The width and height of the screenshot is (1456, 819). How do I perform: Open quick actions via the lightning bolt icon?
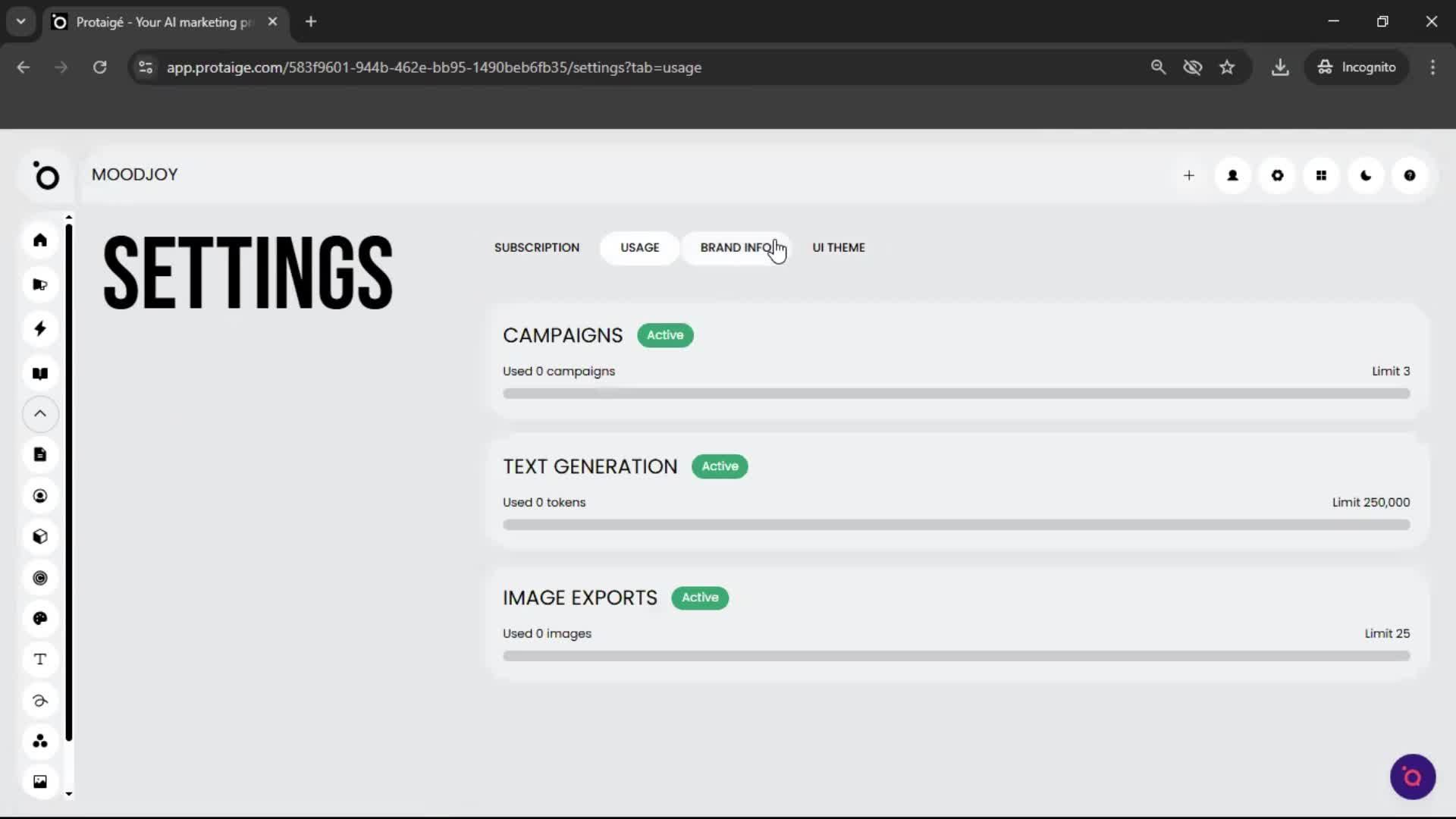tap(40, 328)
